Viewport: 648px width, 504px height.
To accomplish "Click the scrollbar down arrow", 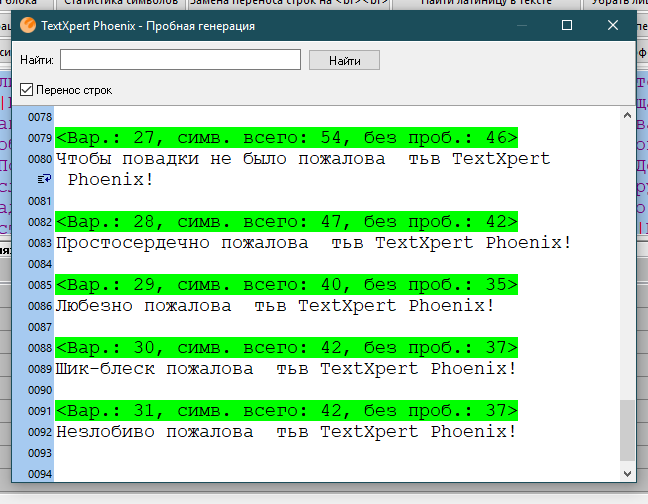I will point(627,473).
